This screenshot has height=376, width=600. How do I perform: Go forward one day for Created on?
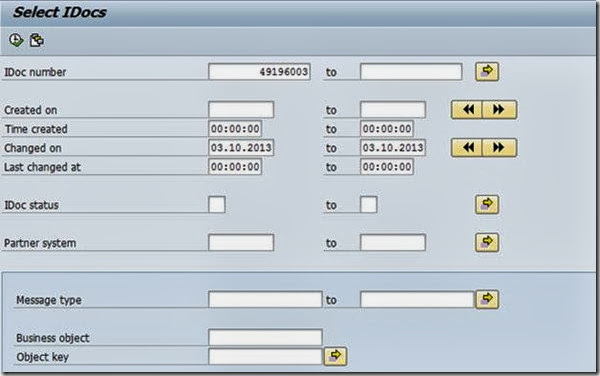click(x=499, y=110)
